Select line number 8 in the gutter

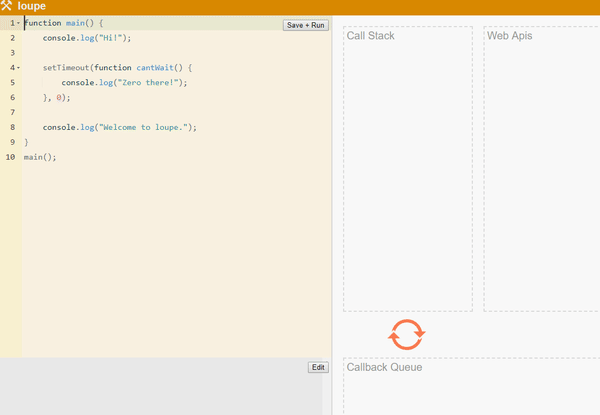click(11, 127)
